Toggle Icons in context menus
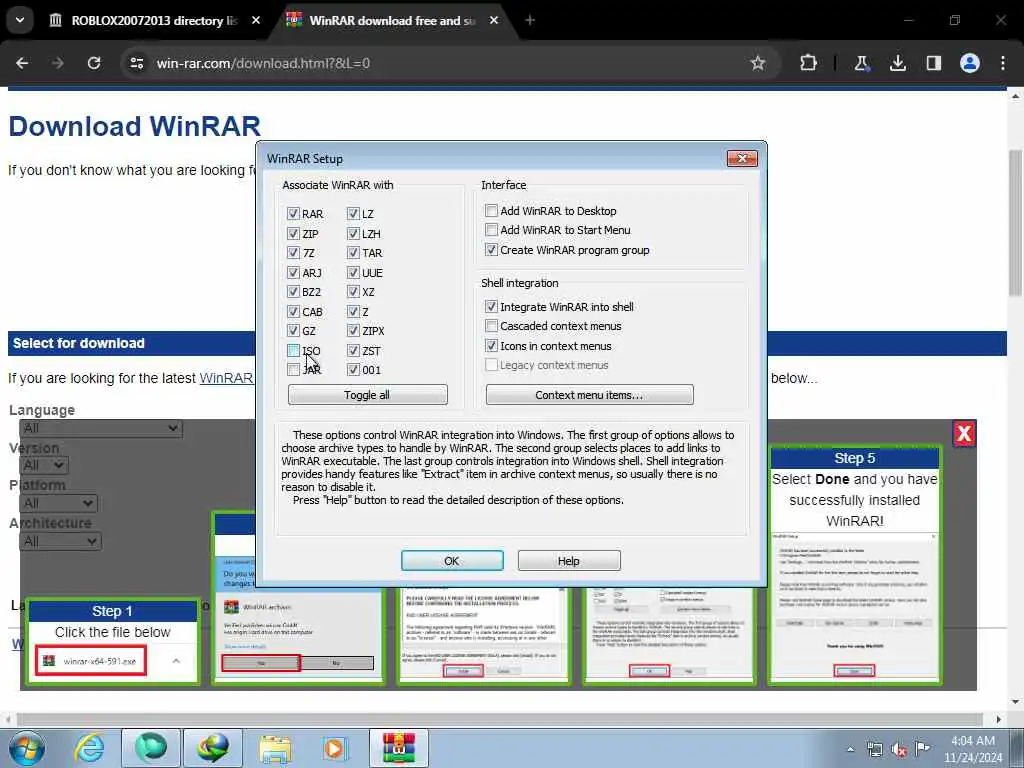 (x=491, y=345)
